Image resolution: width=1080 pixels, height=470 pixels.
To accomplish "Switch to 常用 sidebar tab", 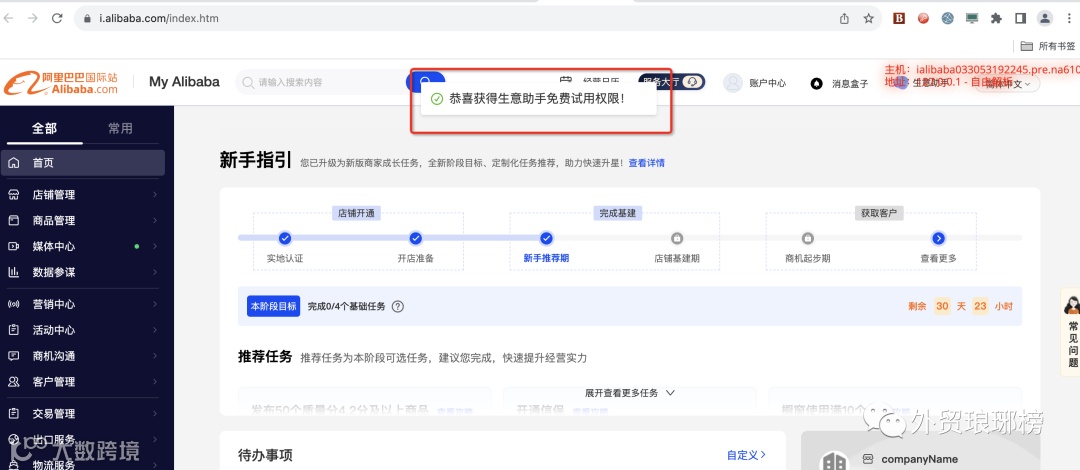I will point(121,128).
